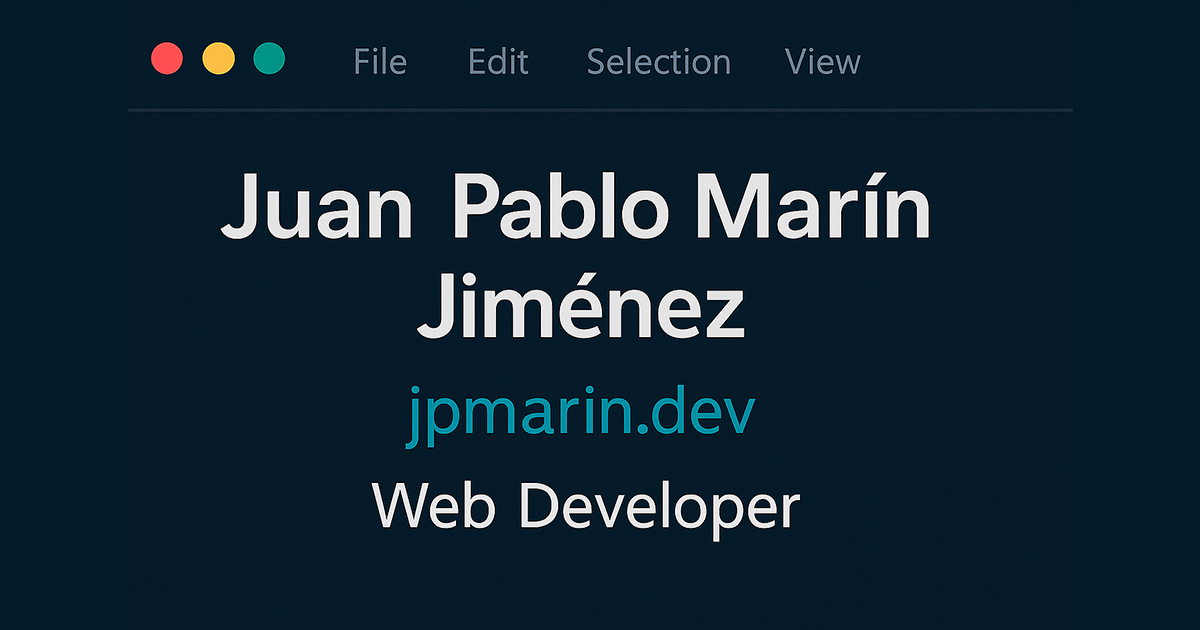Click the teal jpmarin.dev text
Viewport: 1200px width, 630px height.
[583, 408]
